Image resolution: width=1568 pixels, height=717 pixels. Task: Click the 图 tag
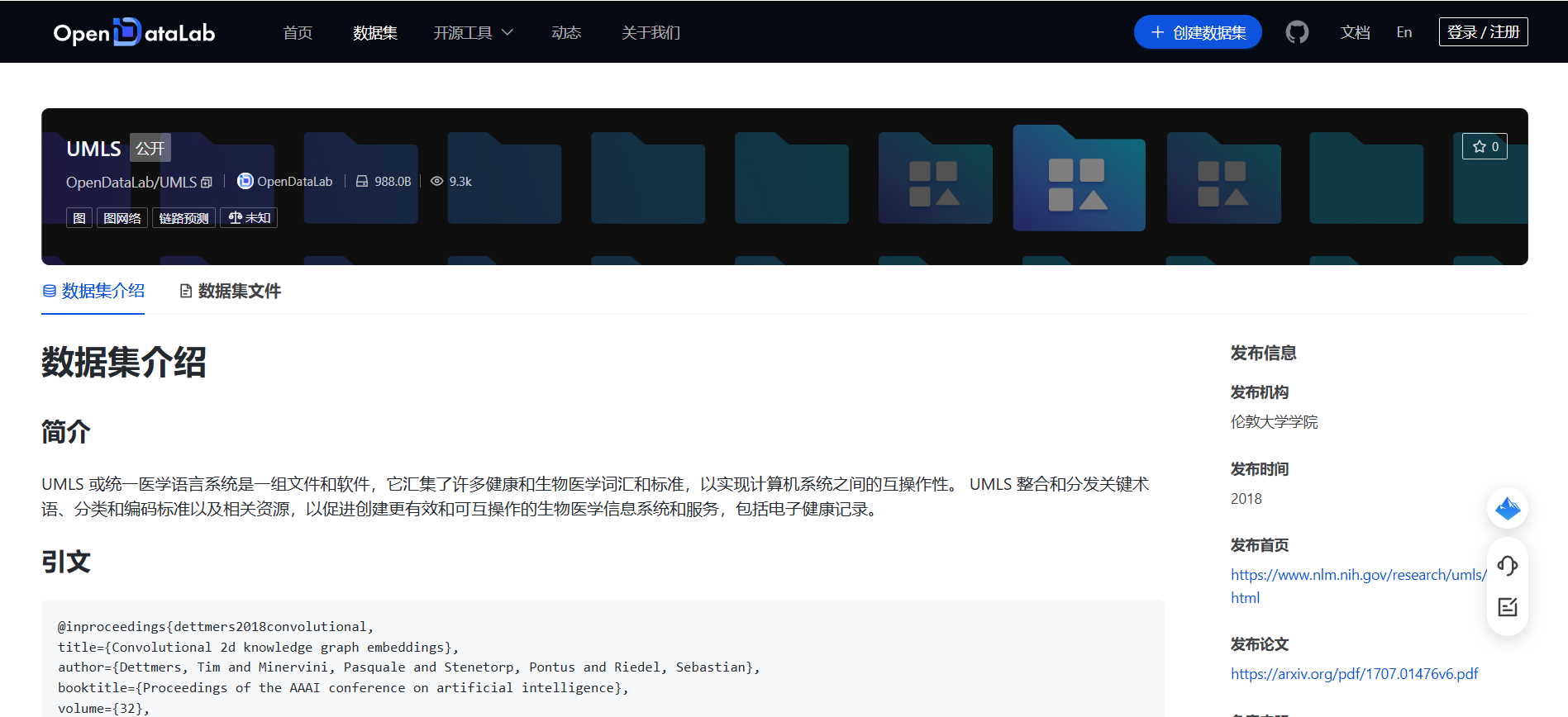pyautogui.click(x=79, y=218)
